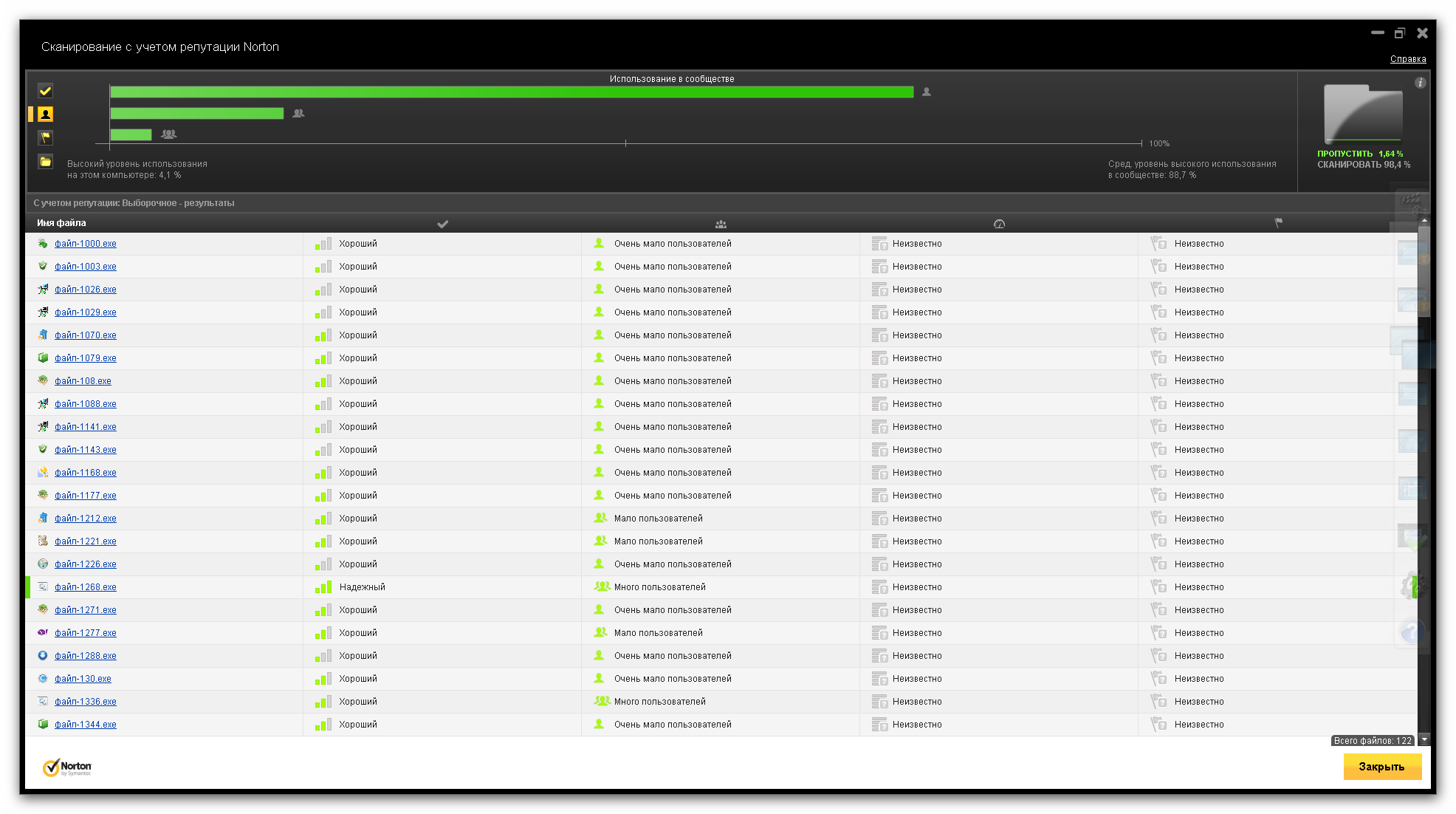
Task: Toggle the checkbox at top left of window
Action: (45, 91)
